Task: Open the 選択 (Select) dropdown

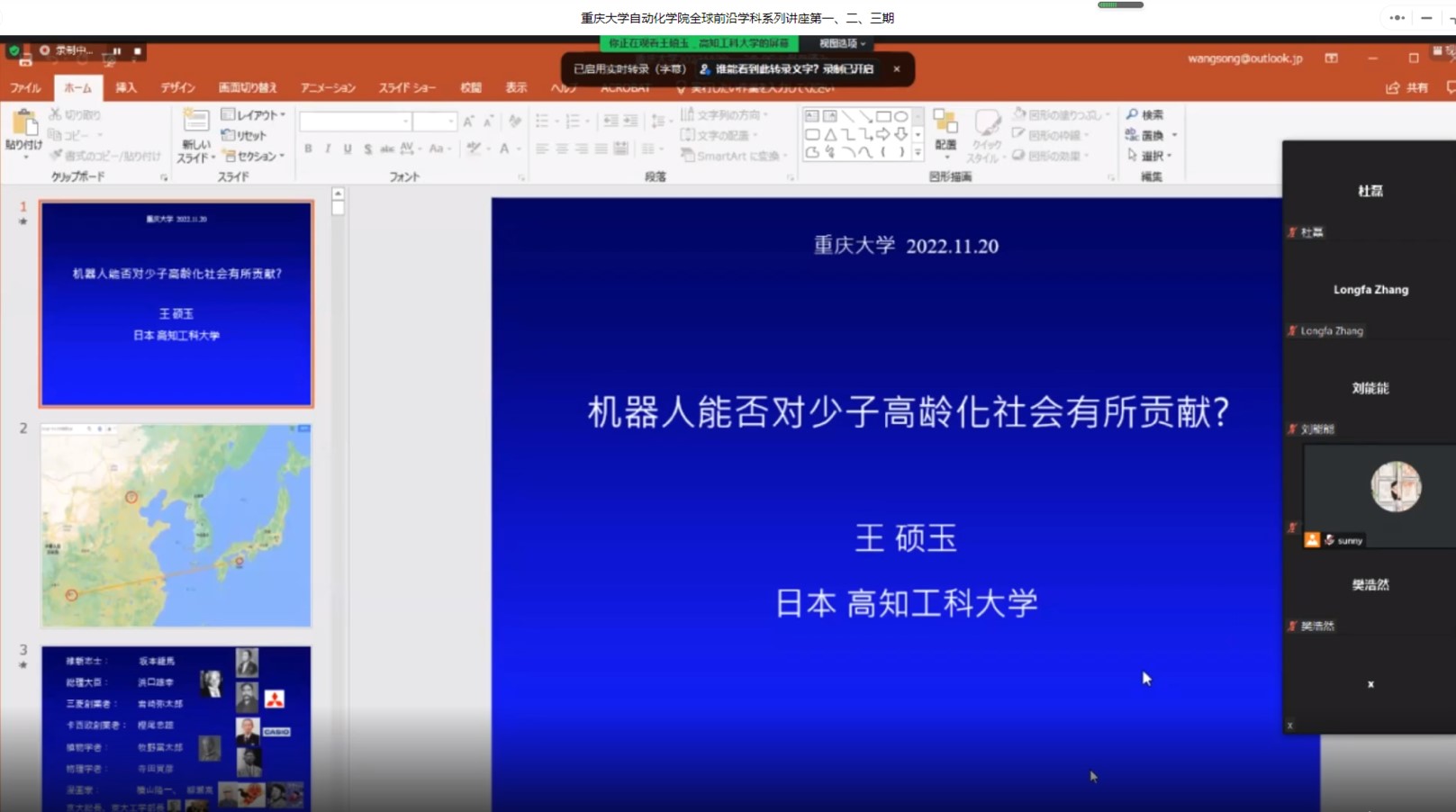Action: click(x=1150, y=156)
